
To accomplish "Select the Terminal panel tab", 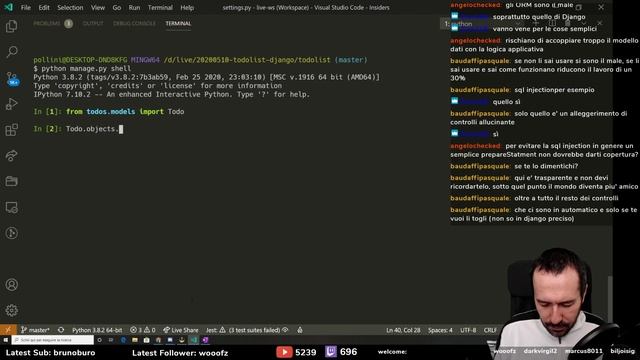I will click(178, 24).
